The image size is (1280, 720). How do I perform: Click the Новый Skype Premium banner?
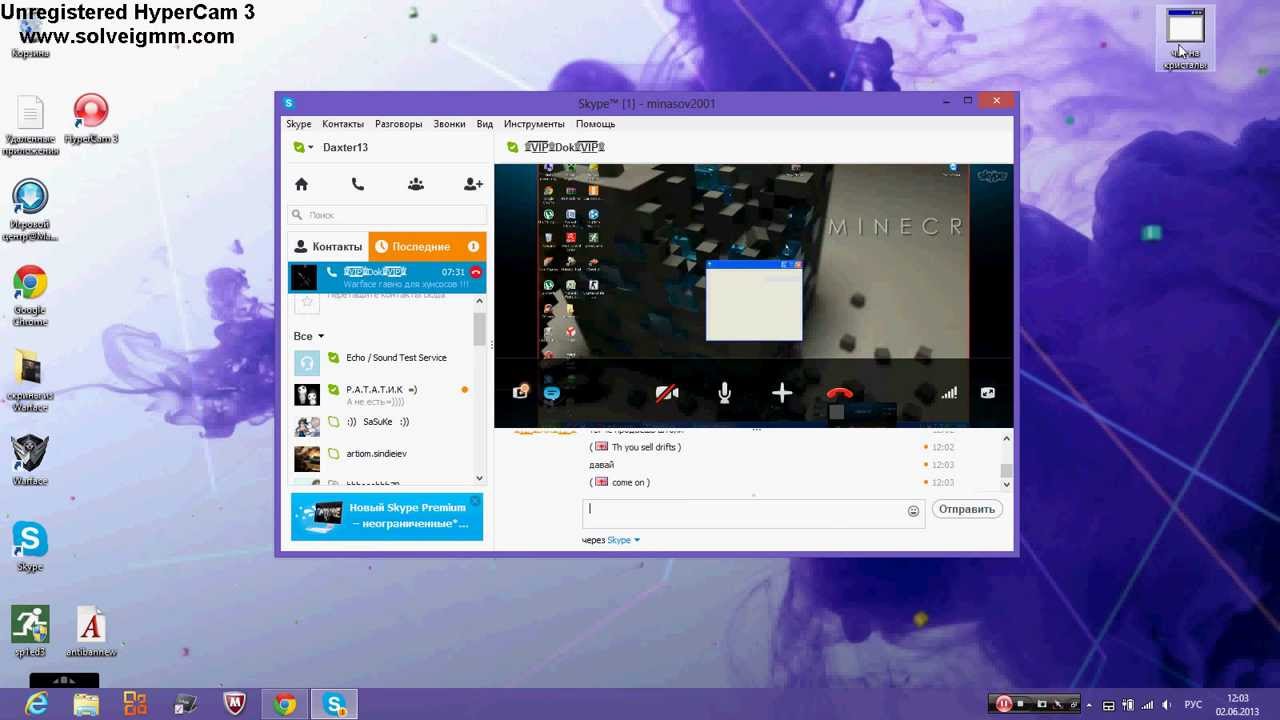(x=387, y=516)
